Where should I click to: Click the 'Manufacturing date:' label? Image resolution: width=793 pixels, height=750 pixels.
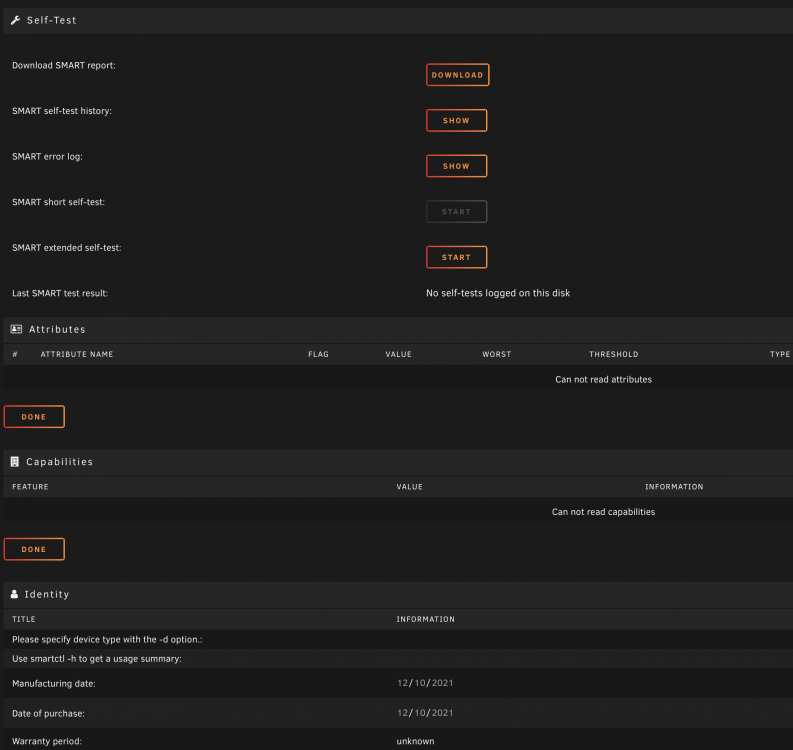point(54,683)
